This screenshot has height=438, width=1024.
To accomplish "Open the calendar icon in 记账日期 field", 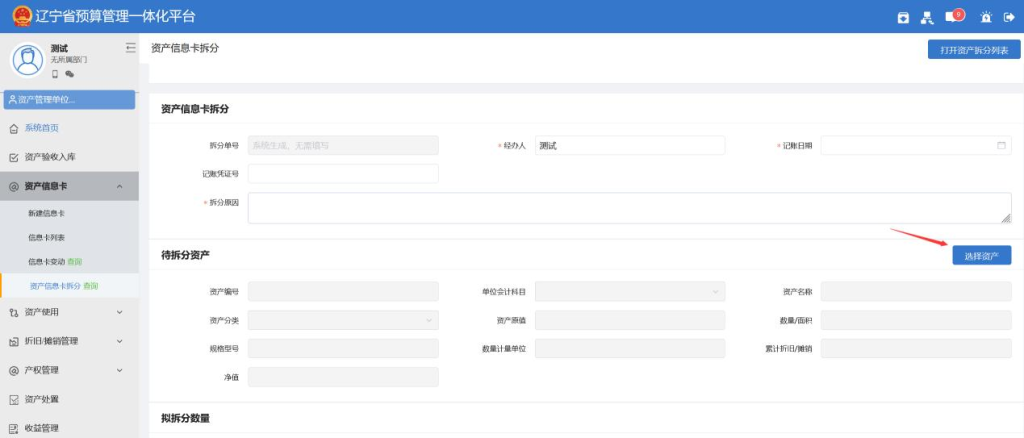I will pyautogui.click(x=1001, y=146).
